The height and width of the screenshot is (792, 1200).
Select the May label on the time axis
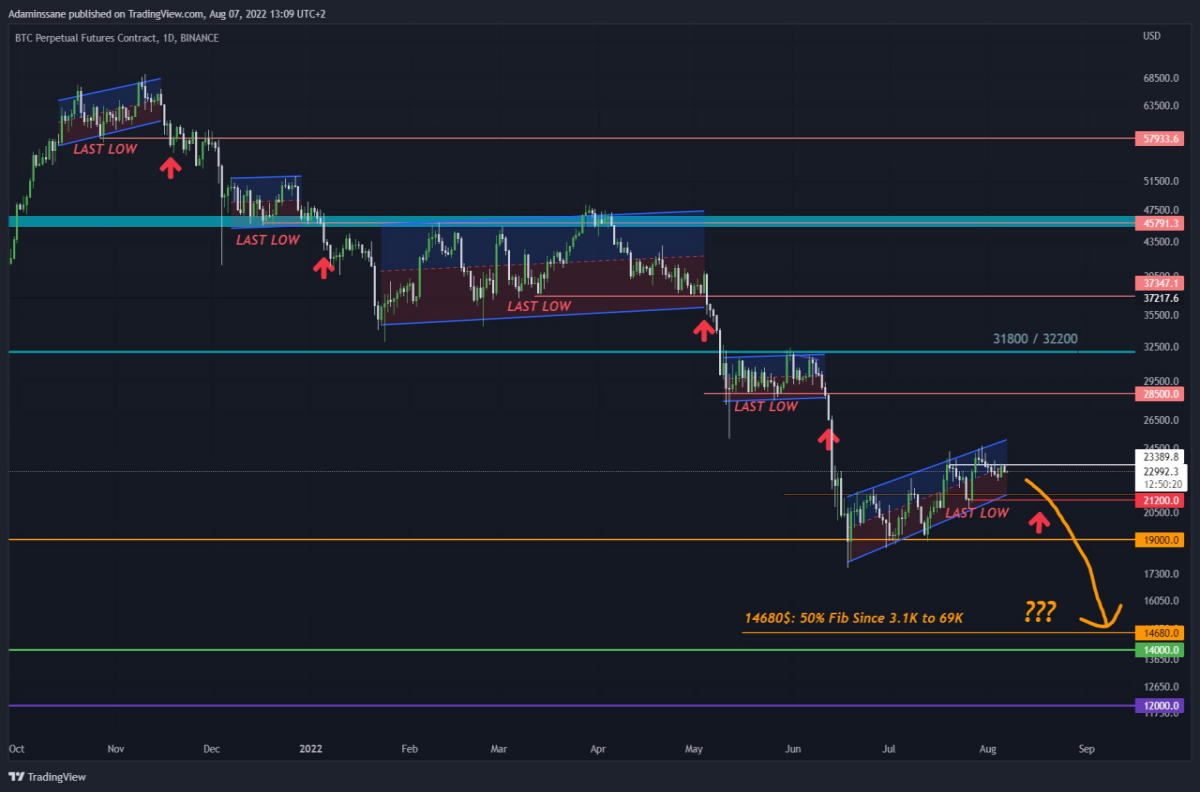click(696, 748)
